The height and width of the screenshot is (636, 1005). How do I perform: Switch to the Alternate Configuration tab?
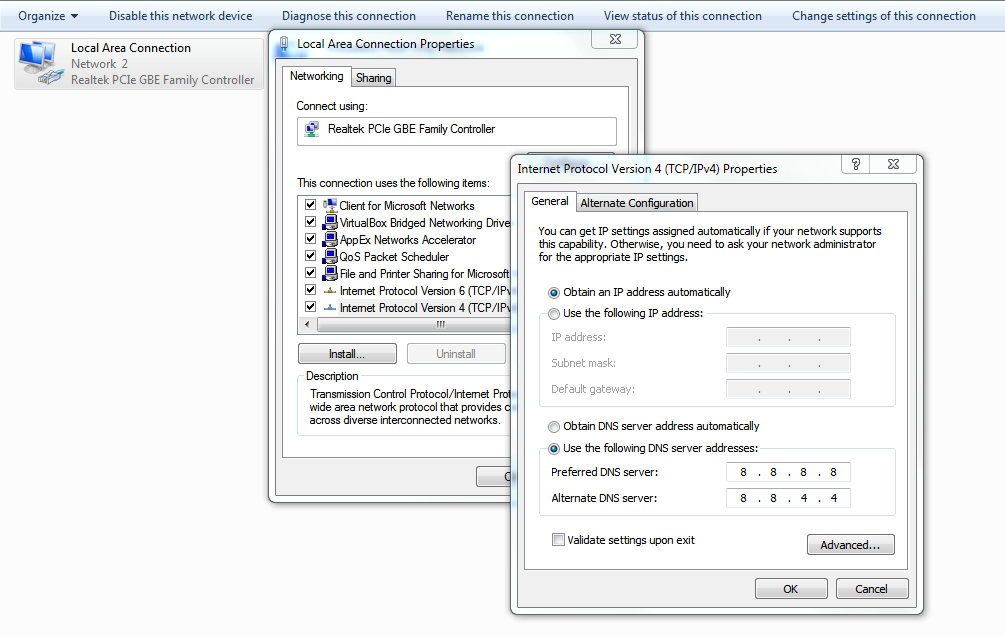[637, 203]
